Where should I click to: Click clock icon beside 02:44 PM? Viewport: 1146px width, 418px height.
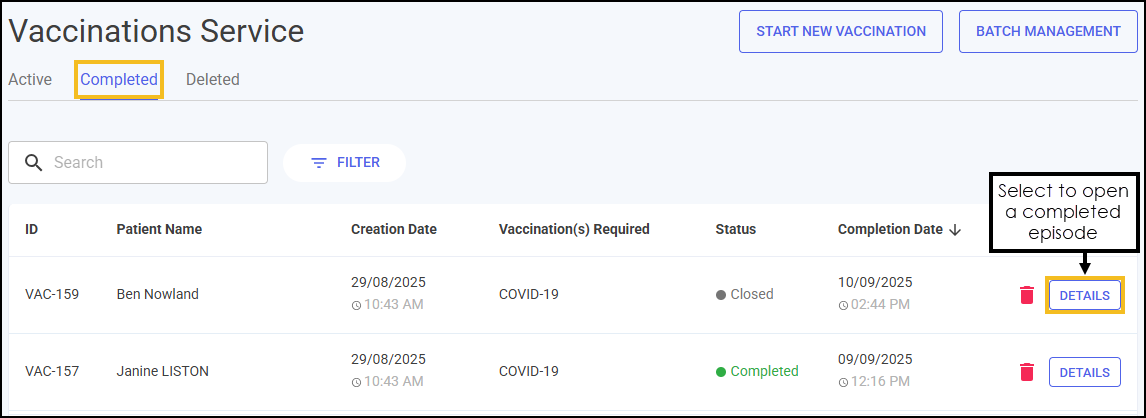[843, 305]
